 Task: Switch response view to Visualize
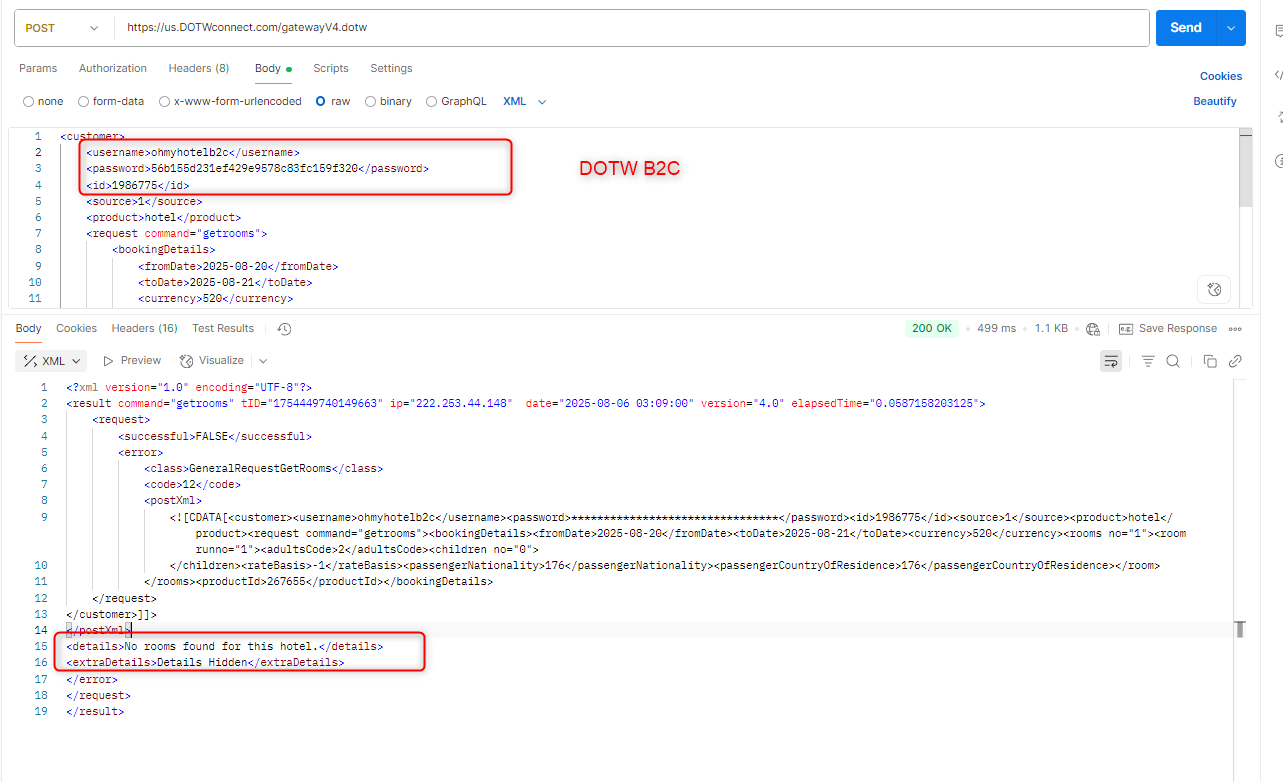(x=212, y=361)
